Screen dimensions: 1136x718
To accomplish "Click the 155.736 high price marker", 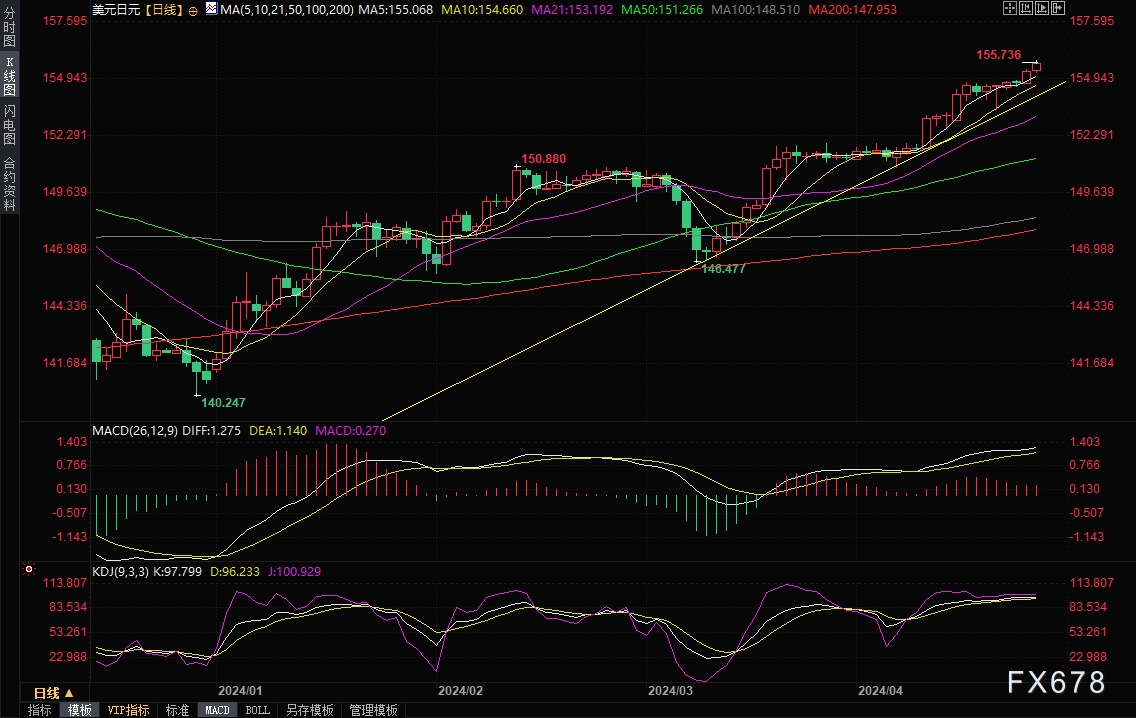I will [x=998, y=55].
